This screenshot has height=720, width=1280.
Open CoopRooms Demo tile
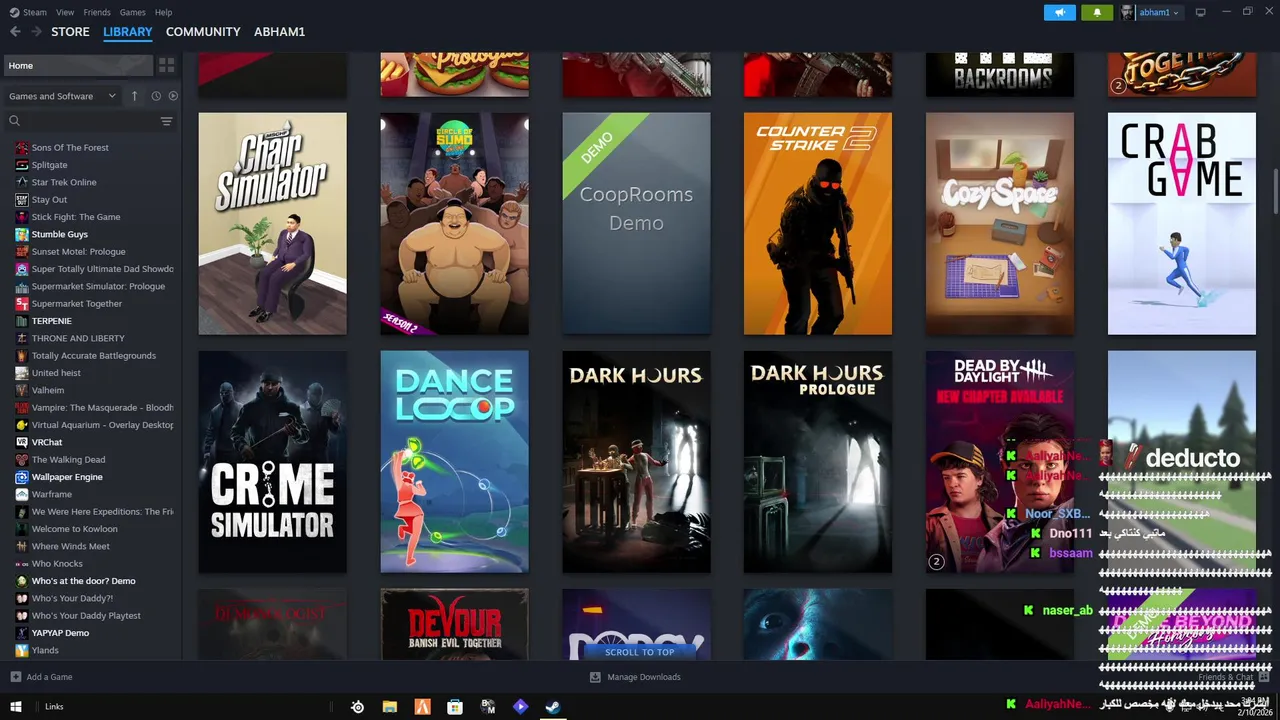tap(636, 223)
